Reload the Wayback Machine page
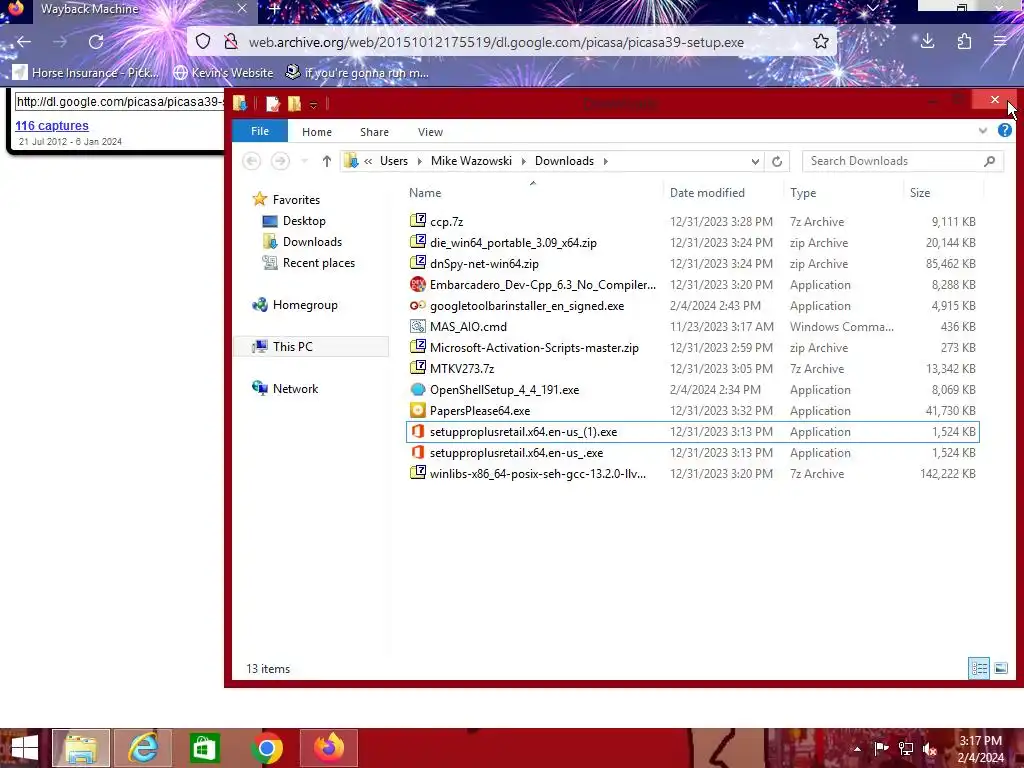Viewport: 1024px width, 768px height. click(x=96, y=42)
